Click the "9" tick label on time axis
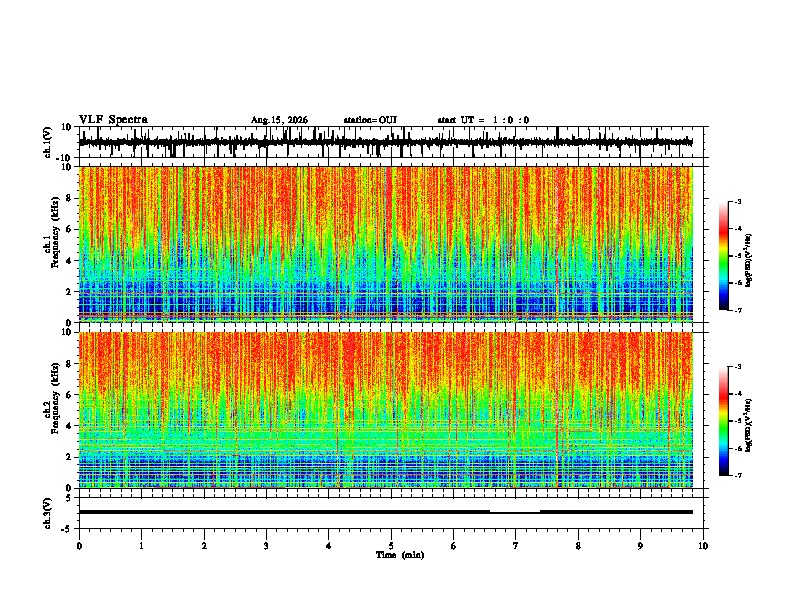Image resolution: width=792 pixels, height=612 pixels. click(640, 546)
